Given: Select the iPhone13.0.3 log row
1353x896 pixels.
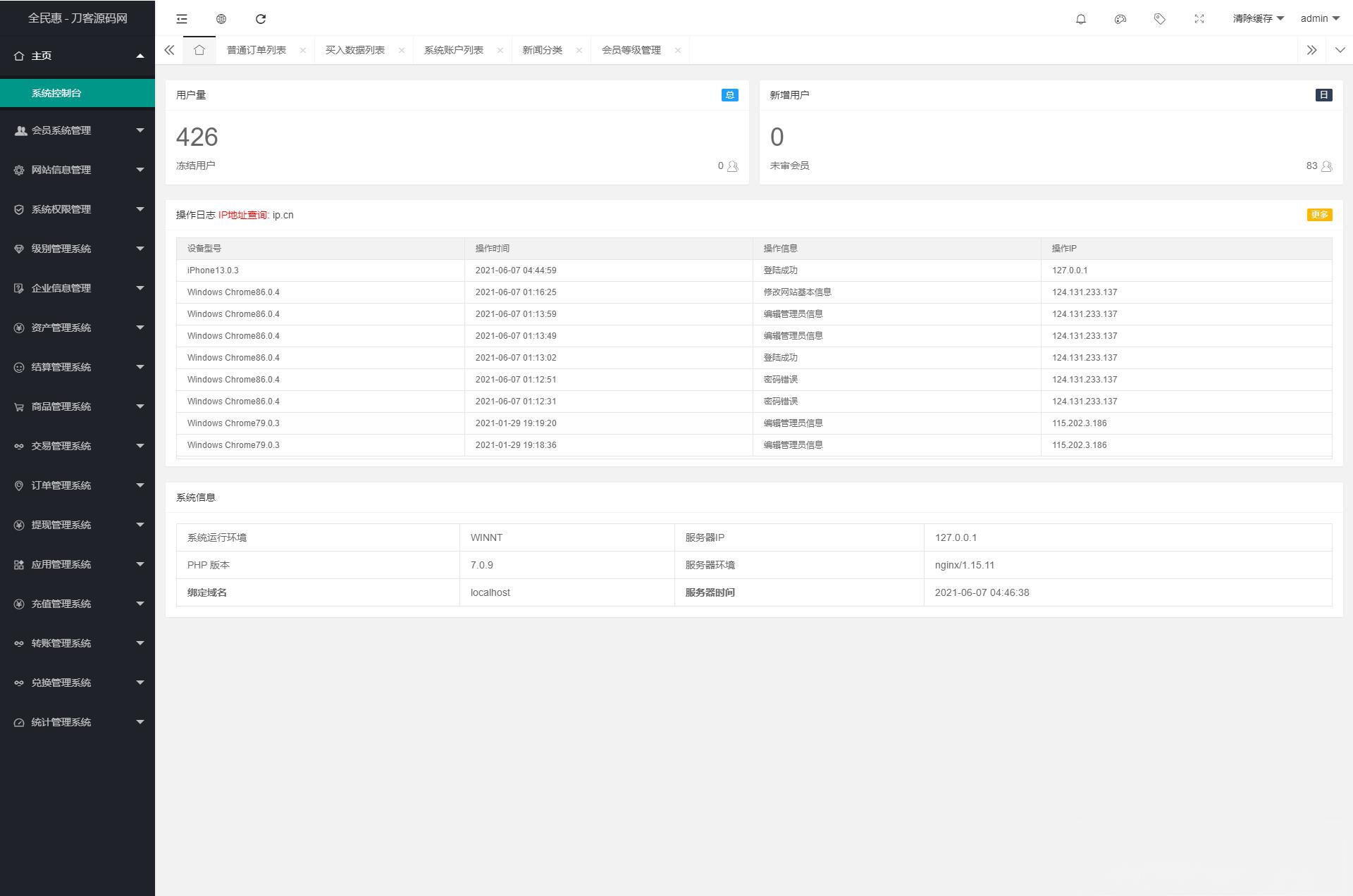Looking at the screenshot, I should pyautogui.click(x=754, y=270).
